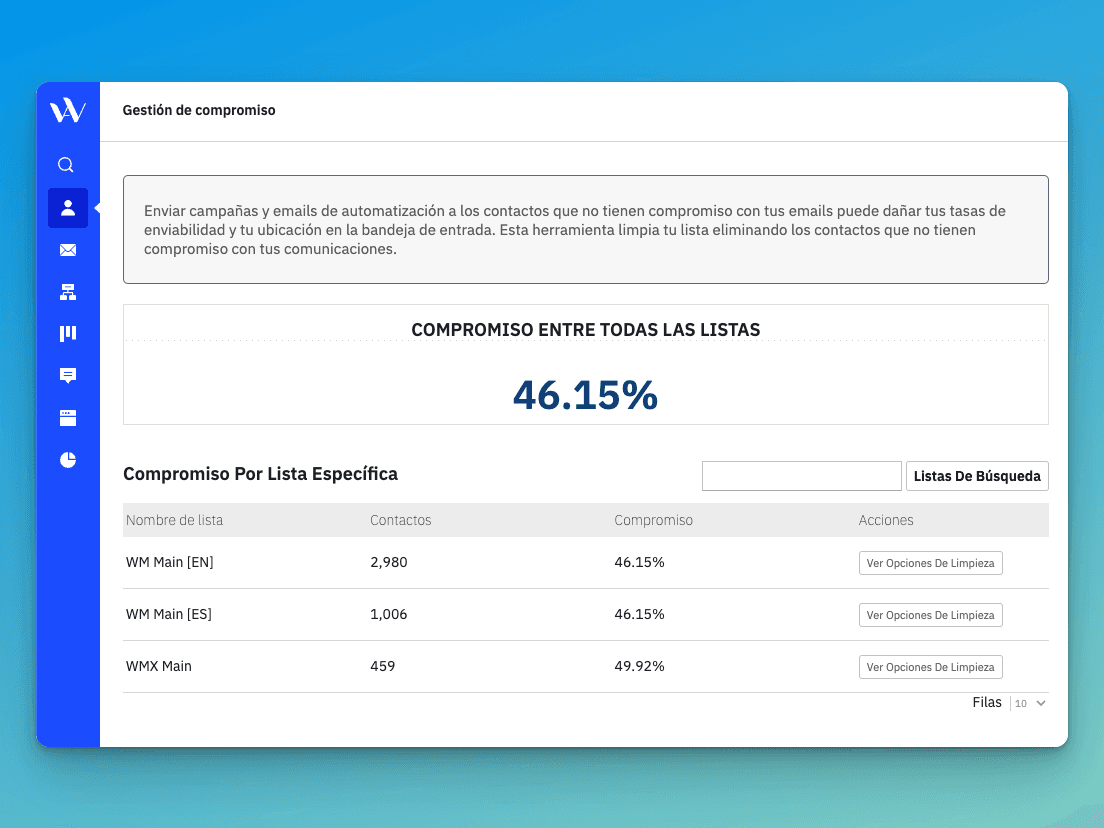The image size is (1104, 828).
Task: Click the Contactos column header
Action: pos(401,520)
